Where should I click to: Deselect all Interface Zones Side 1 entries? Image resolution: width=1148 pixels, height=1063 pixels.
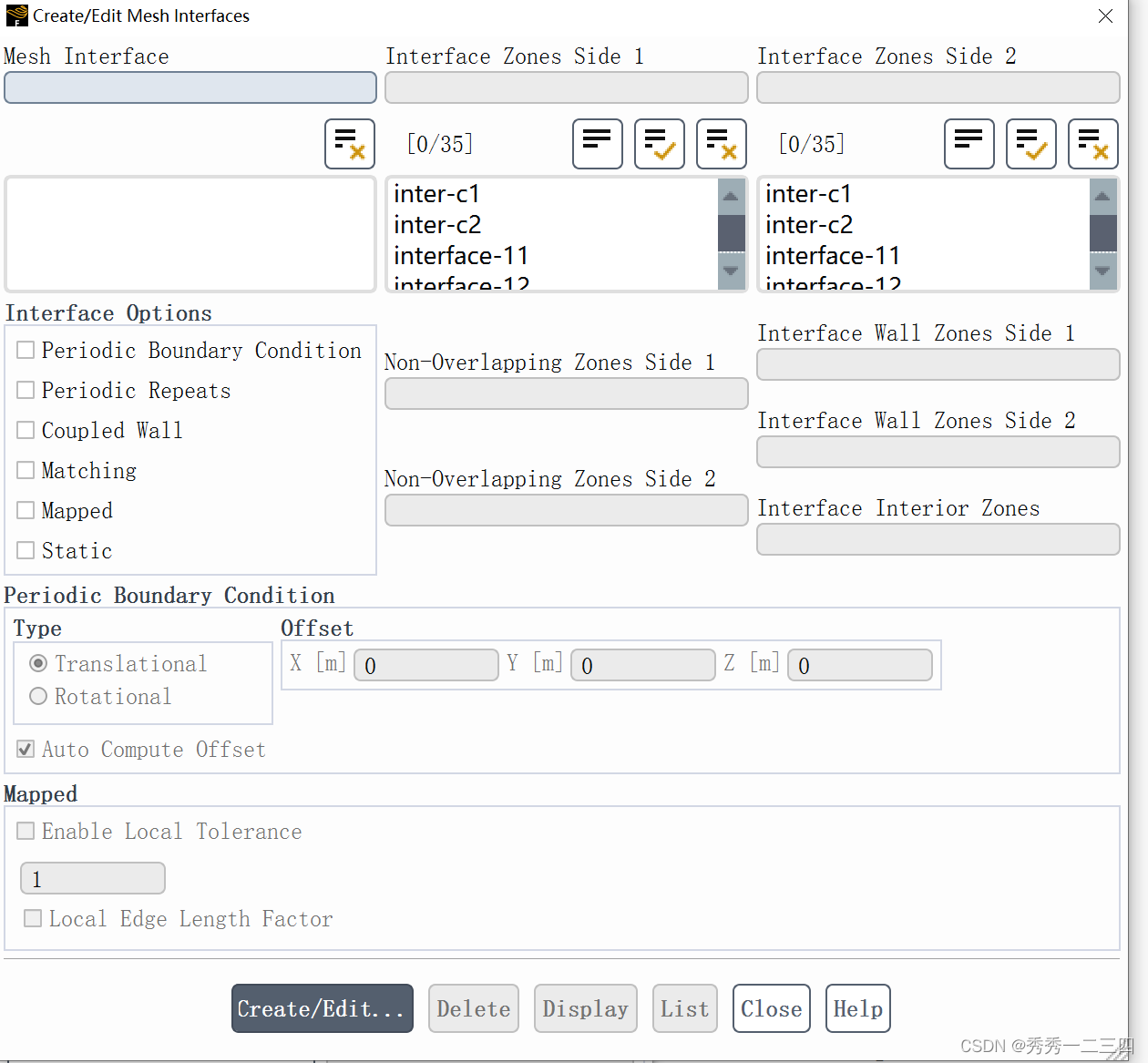pyautogui.click(x=722, y=144)
